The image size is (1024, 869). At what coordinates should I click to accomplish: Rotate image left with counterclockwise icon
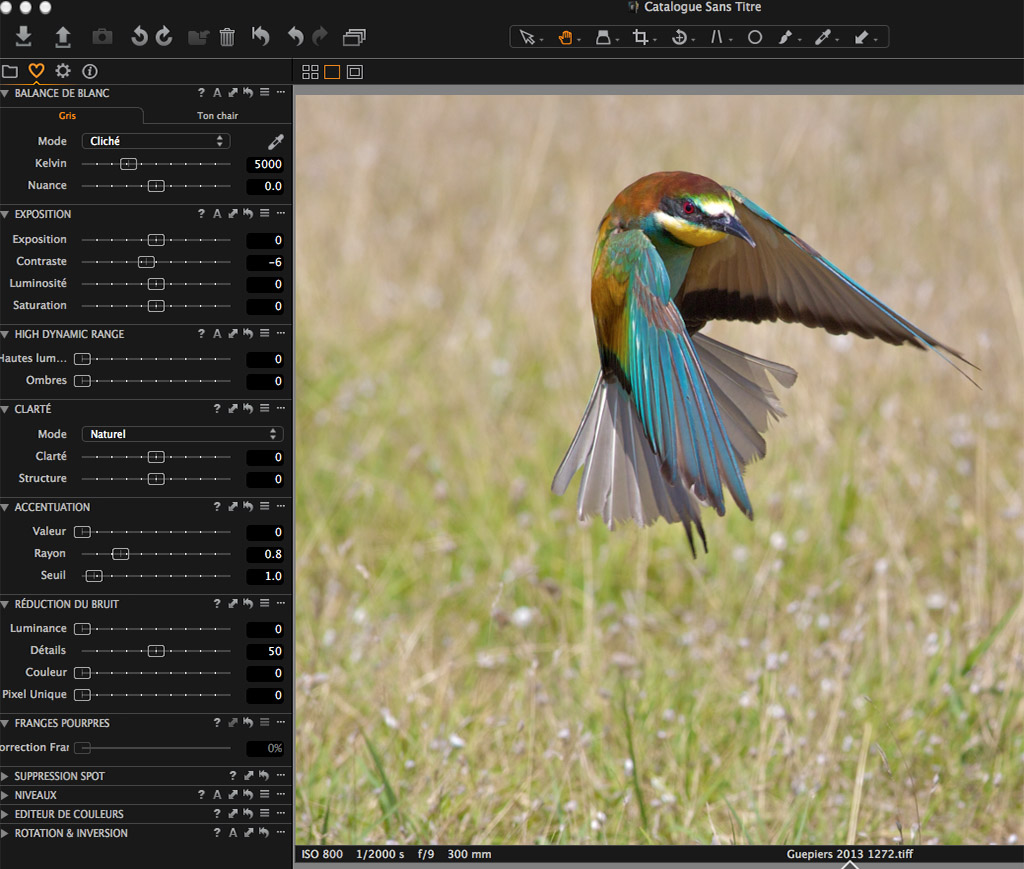pos(139,37)
